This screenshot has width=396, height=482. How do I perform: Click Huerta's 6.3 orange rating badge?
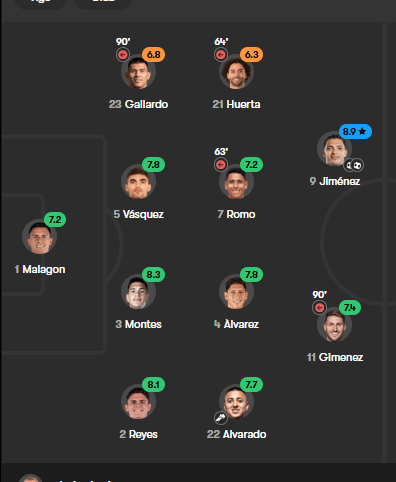coord(251,54)
